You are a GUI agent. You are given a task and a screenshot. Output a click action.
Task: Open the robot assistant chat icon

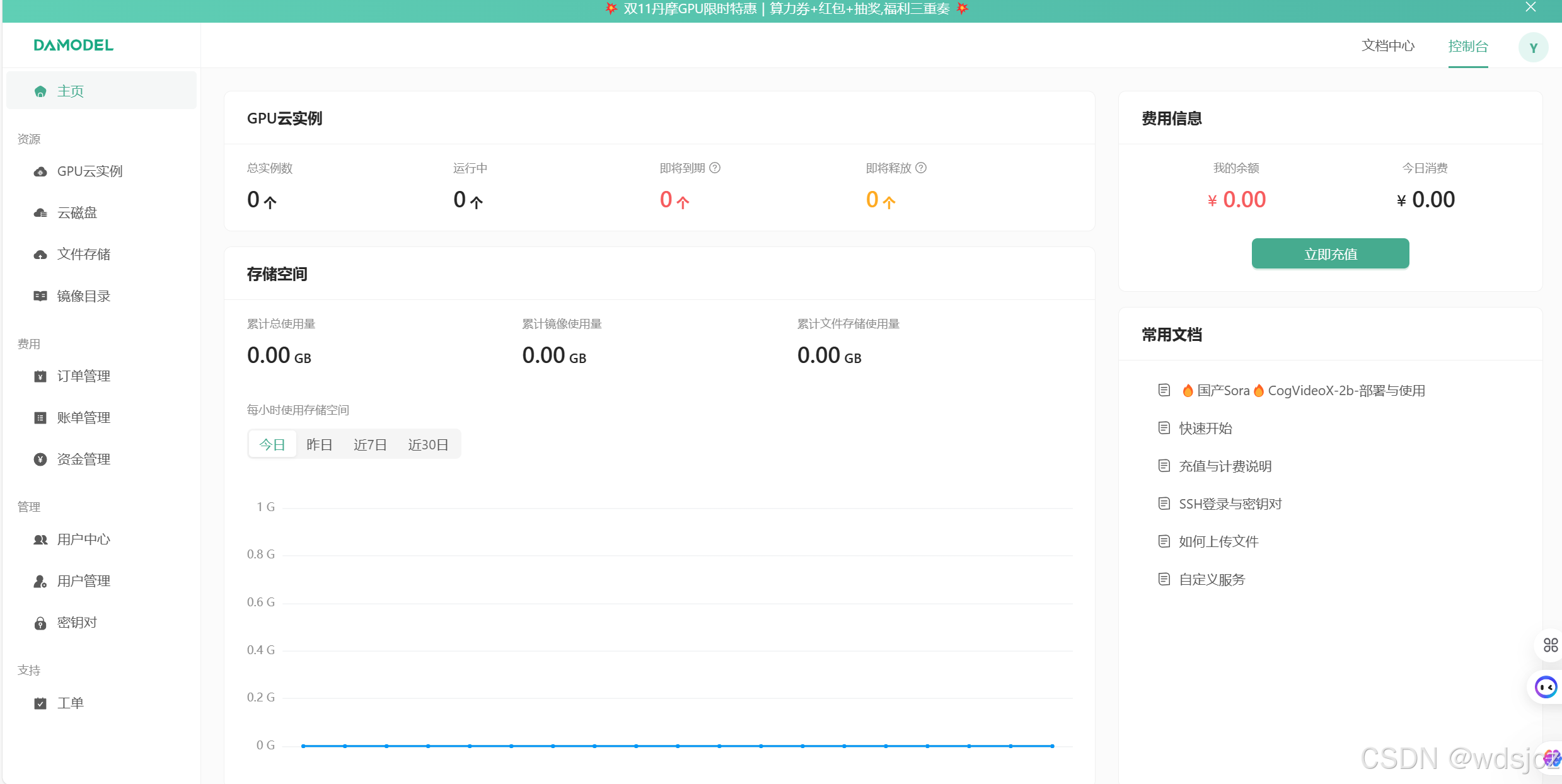point(1546,687)
